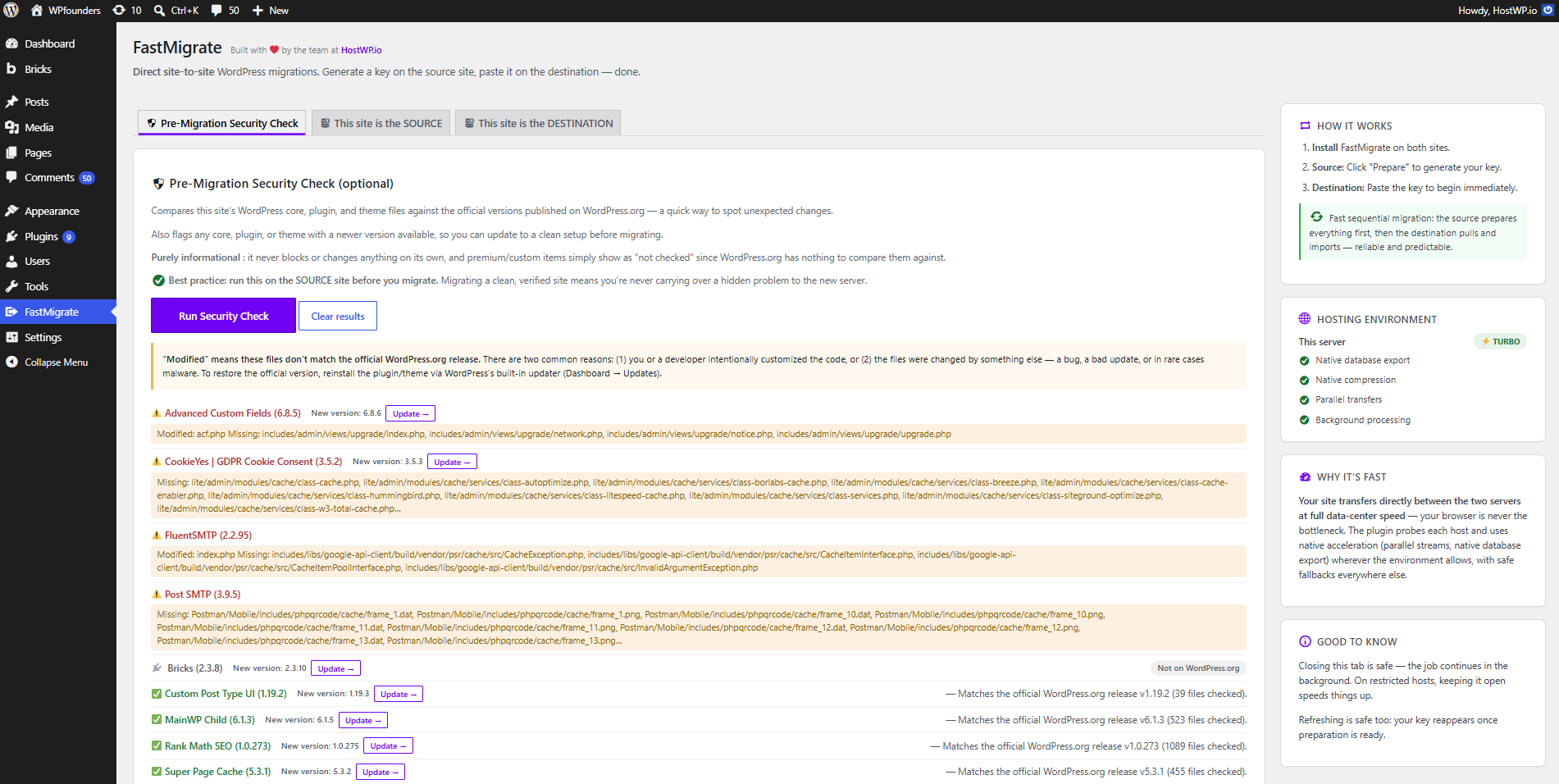1559x784 pixels.
Task: Open the WordPress logo menu
Action: pos(11,11)
